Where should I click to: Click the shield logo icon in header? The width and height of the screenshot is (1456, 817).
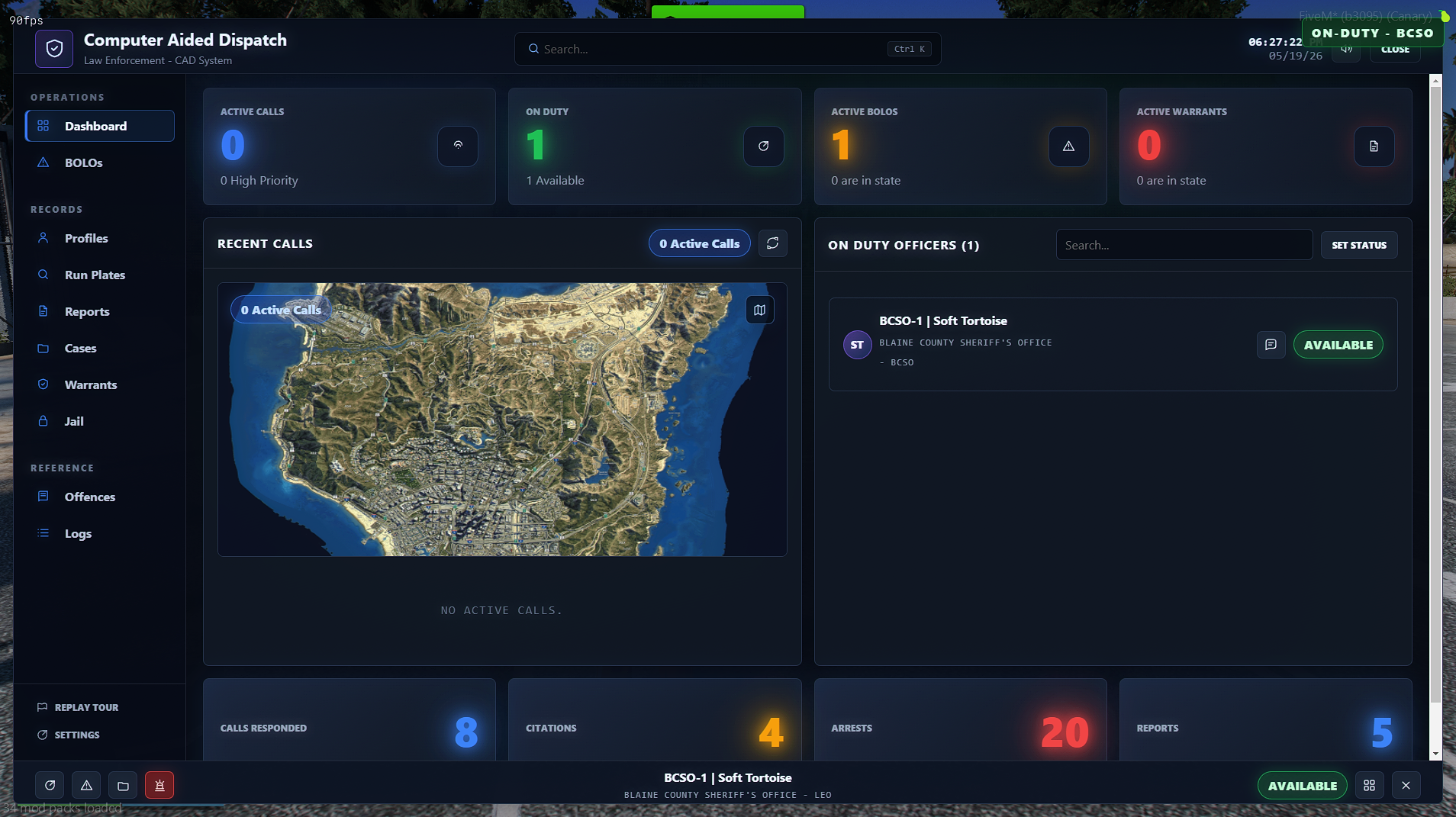pos(54,49)
